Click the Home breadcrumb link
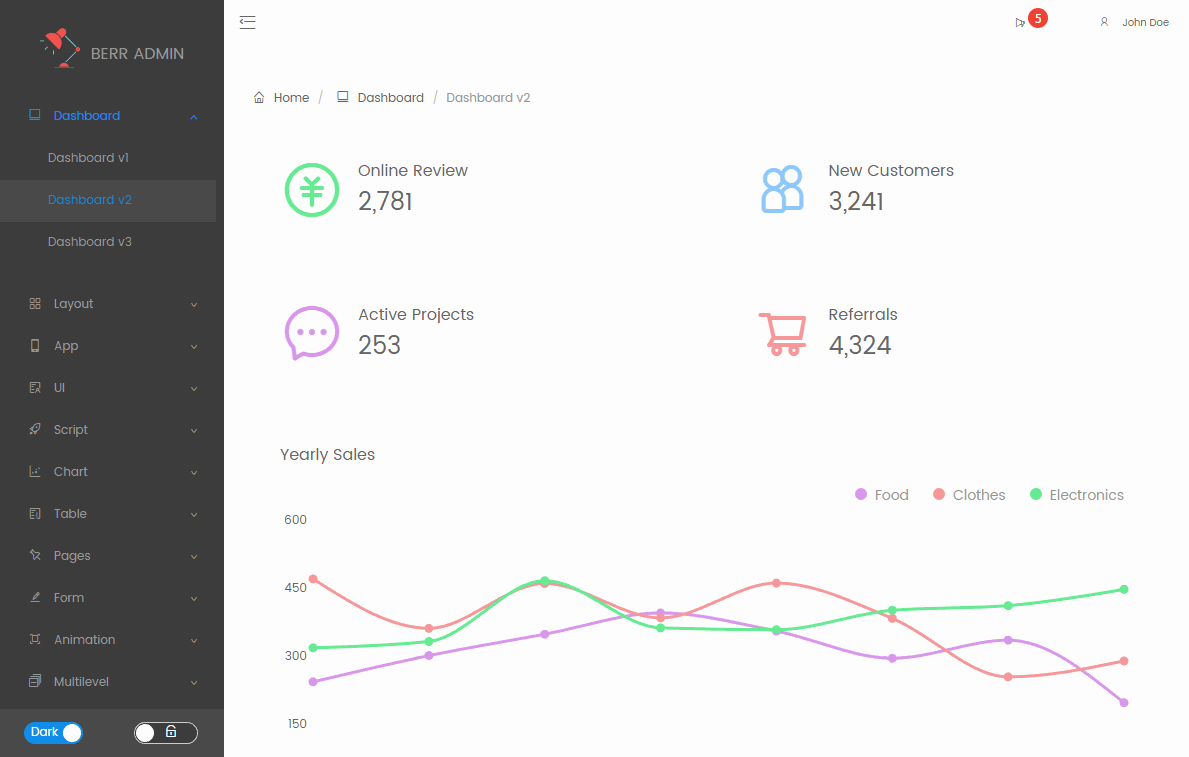The width and height of the screenshot is (1189, 757). pos(289,97)
